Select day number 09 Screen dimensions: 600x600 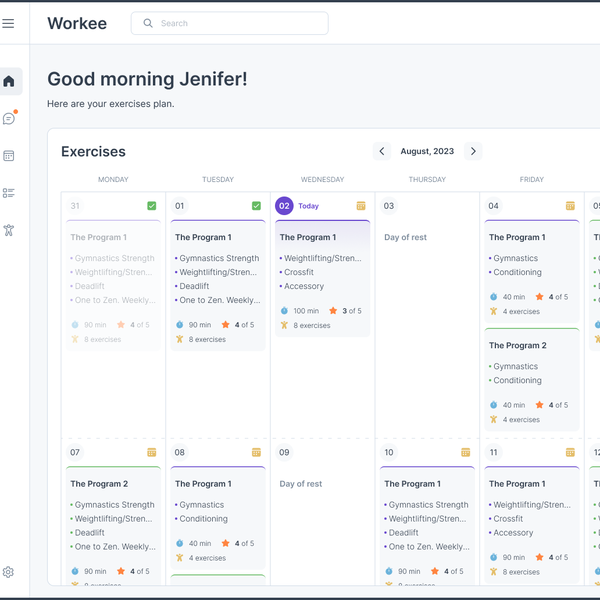[284, 452]
